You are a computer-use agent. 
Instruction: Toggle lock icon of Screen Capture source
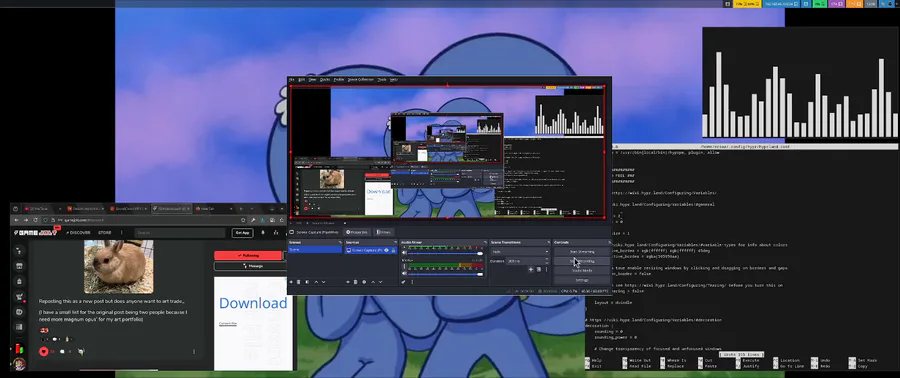pyautogui.click(x=393, y=250)
